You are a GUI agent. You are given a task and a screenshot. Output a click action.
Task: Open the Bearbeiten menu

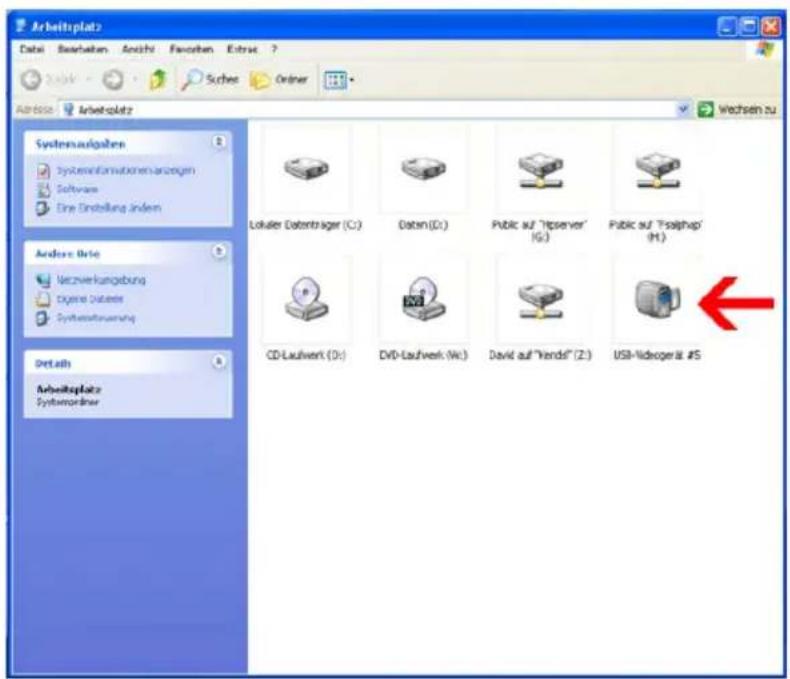point(83,49)
